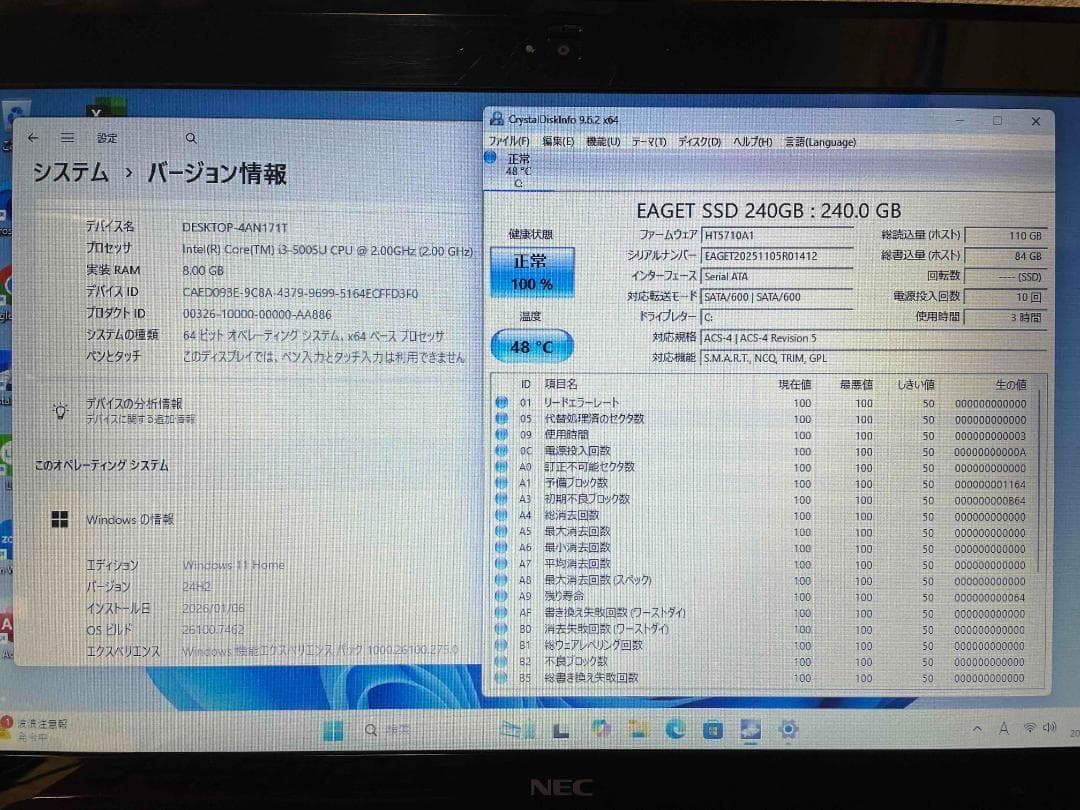Click the 正常 100 % health status button
Screen dimensions: 1080x810
coord(532,272)
